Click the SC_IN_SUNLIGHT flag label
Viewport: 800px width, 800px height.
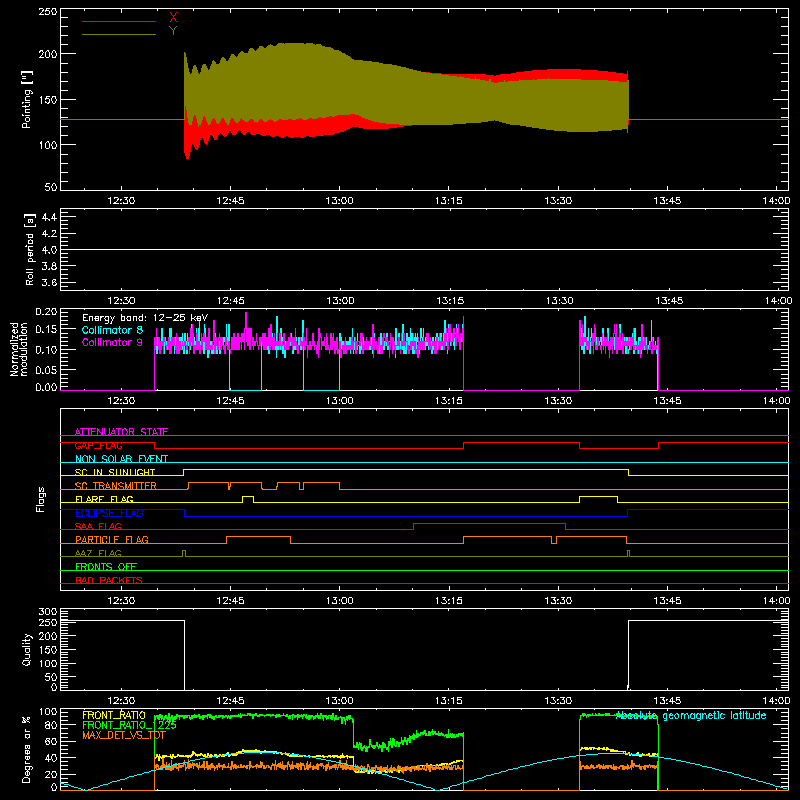(115, 472)
